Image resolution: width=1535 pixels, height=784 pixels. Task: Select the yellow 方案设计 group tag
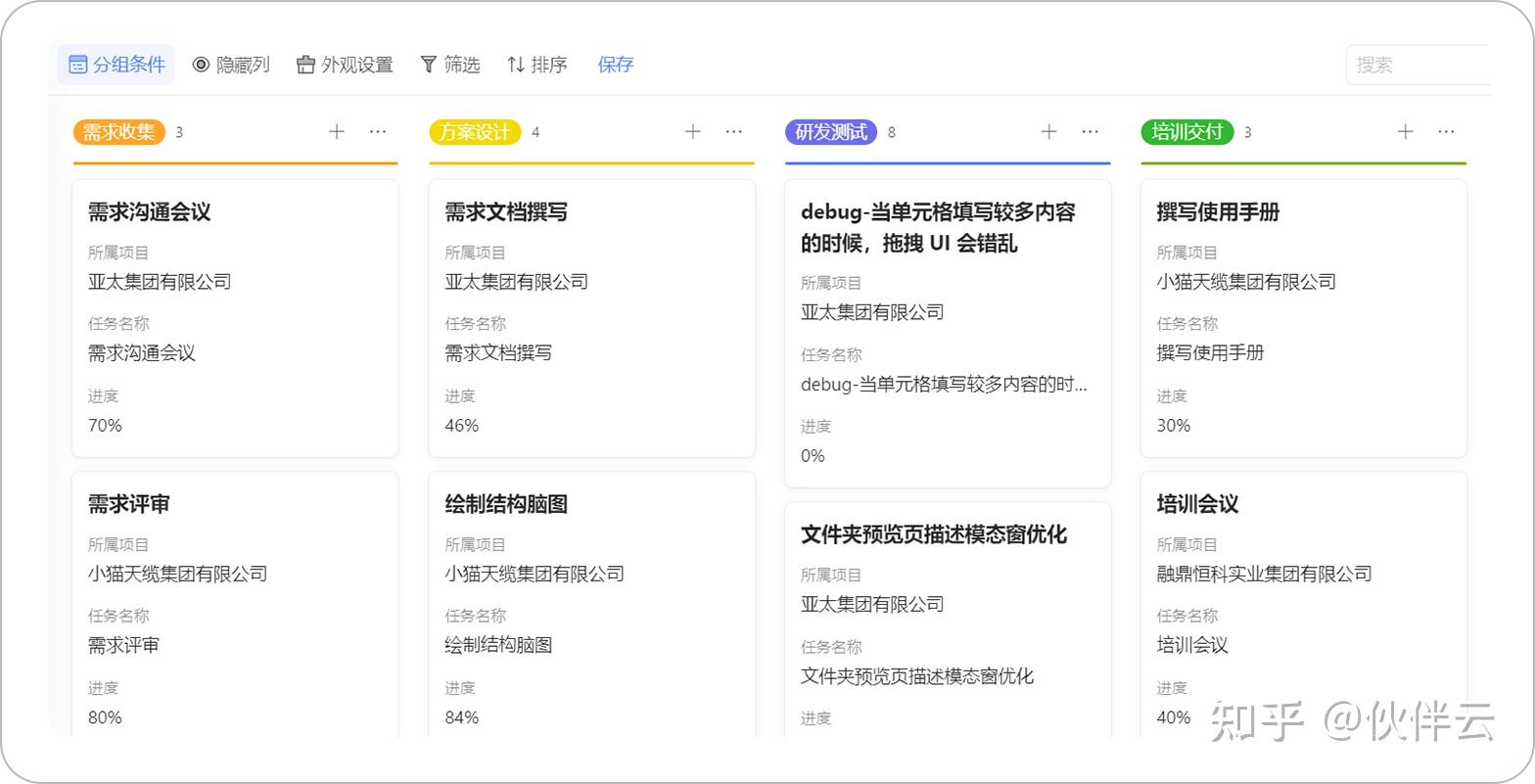tap(475, 132)
